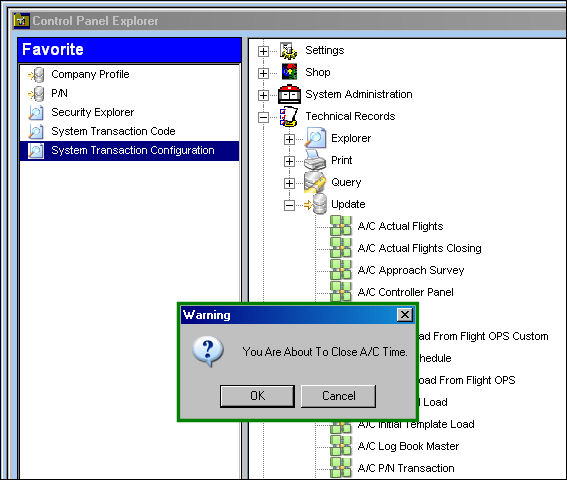The image size is (567, 480).
Task: Click the A/C P/N Transaction icon
Action: click(341, 468)
